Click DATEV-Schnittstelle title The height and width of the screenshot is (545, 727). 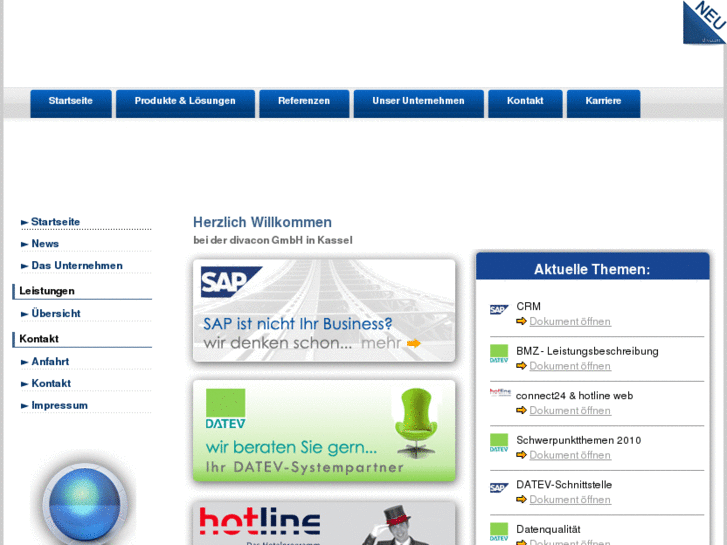(x=564, y=484)
